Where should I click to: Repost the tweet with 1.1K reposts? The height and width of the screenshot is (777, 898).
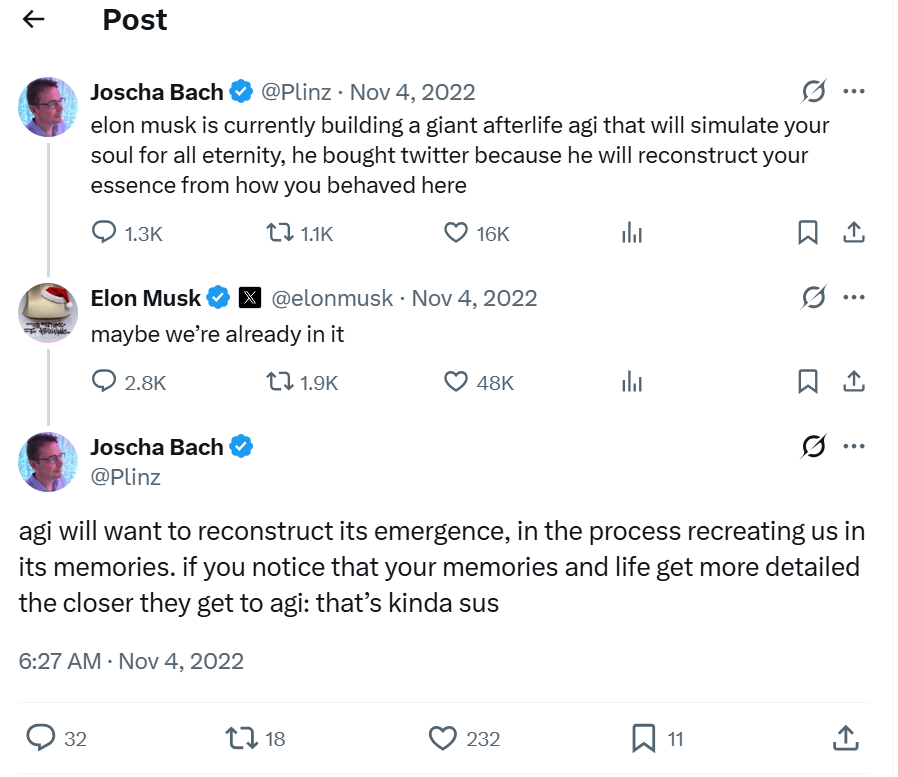pos(276,233)
